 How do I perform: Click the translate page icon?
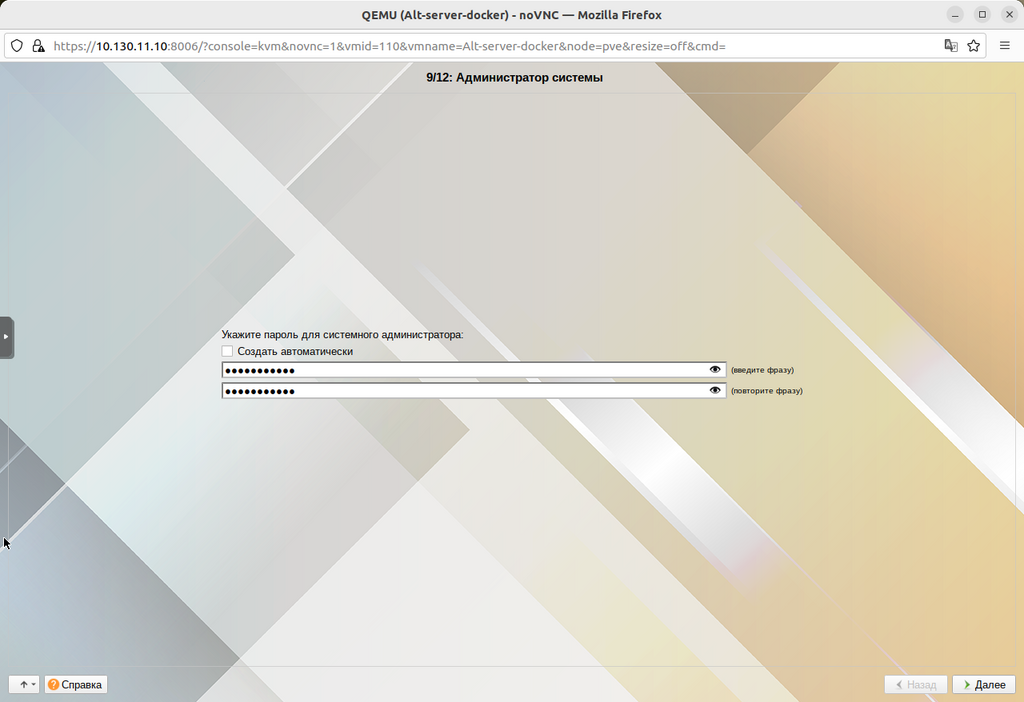[x=951, y=46]
